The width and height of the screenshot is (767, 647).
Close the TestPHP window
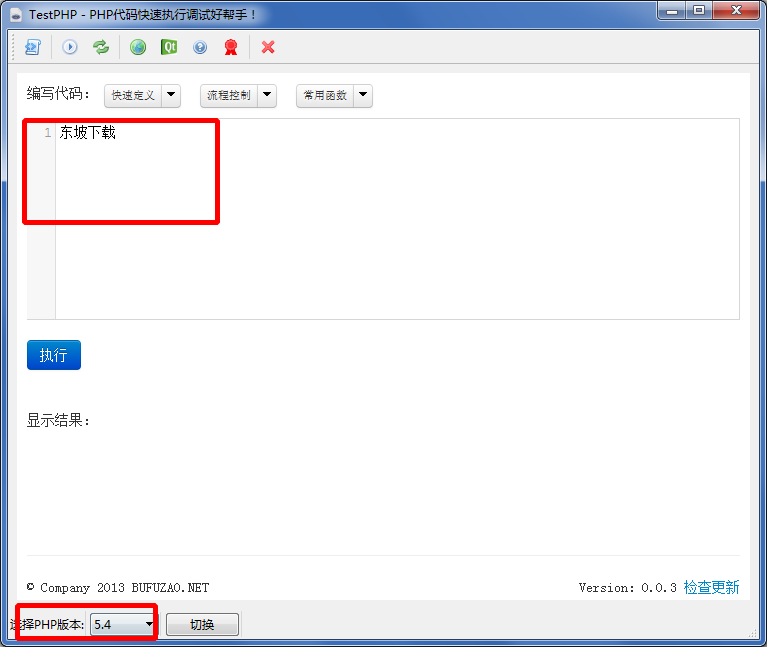click(736, 10)
